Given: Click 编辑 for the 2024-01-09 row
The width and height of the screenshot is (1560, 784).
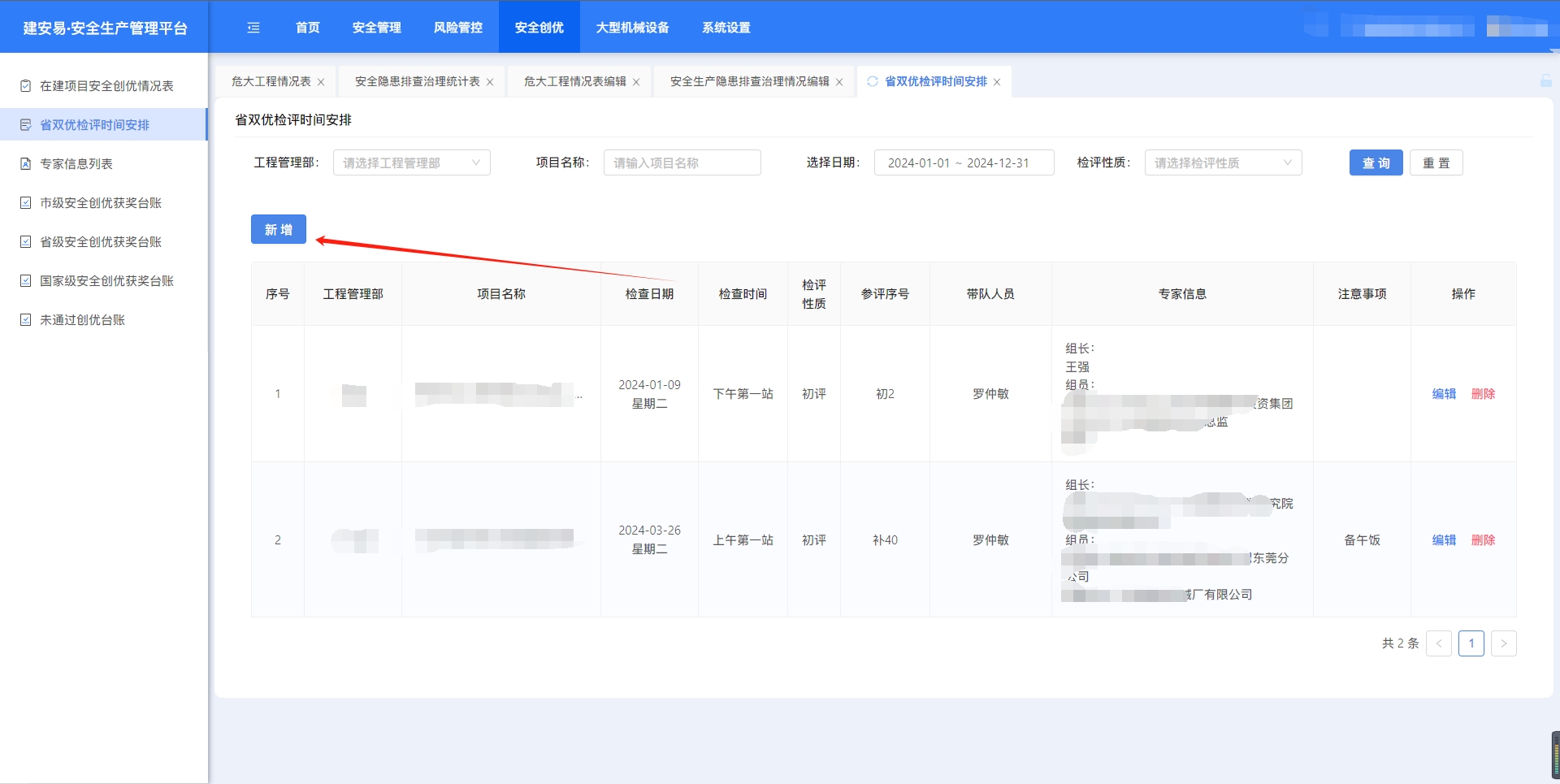Looking at the screenshot, I should coord(1444,394).
